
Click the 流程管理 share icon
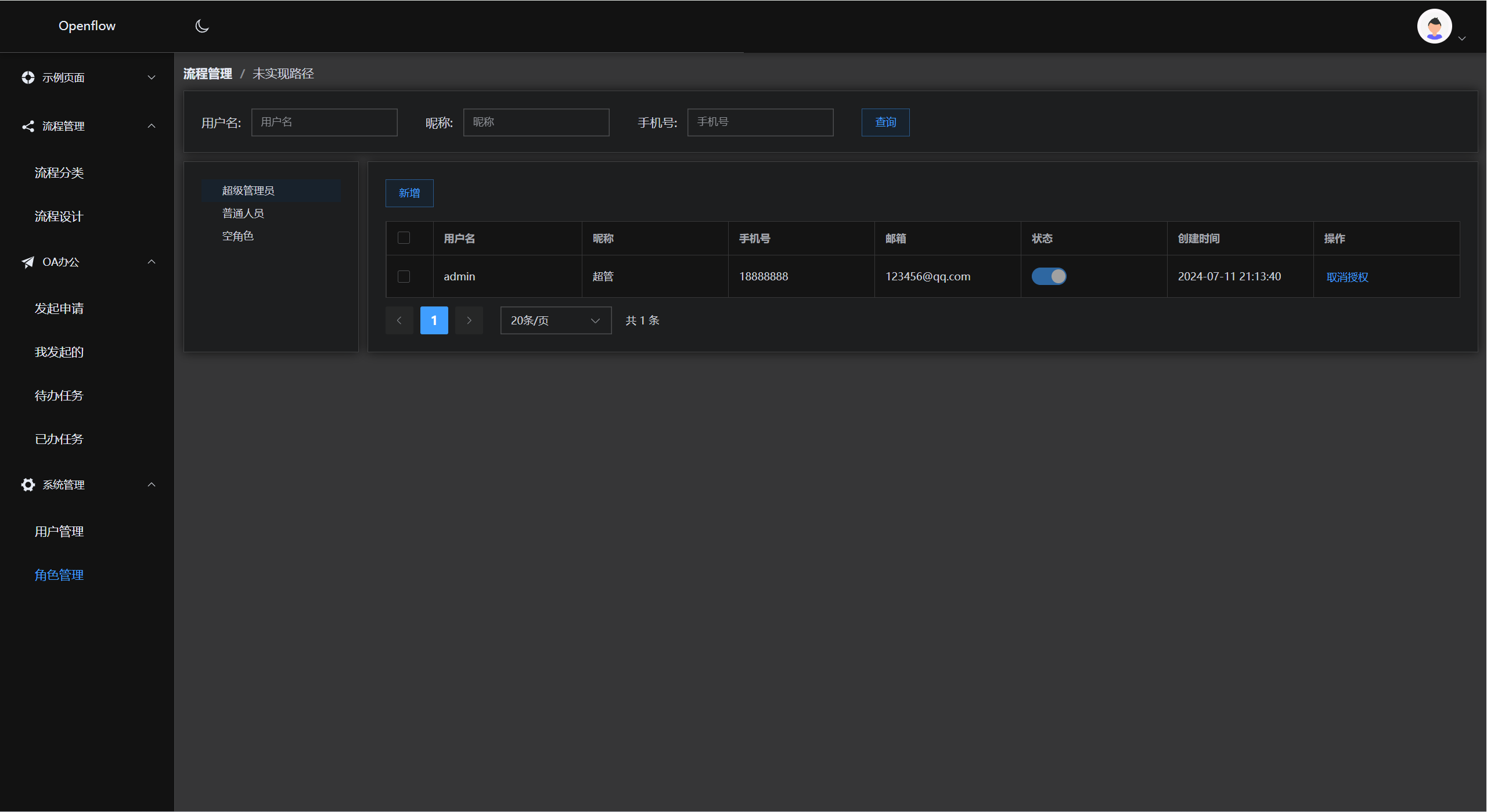(28, 126)
